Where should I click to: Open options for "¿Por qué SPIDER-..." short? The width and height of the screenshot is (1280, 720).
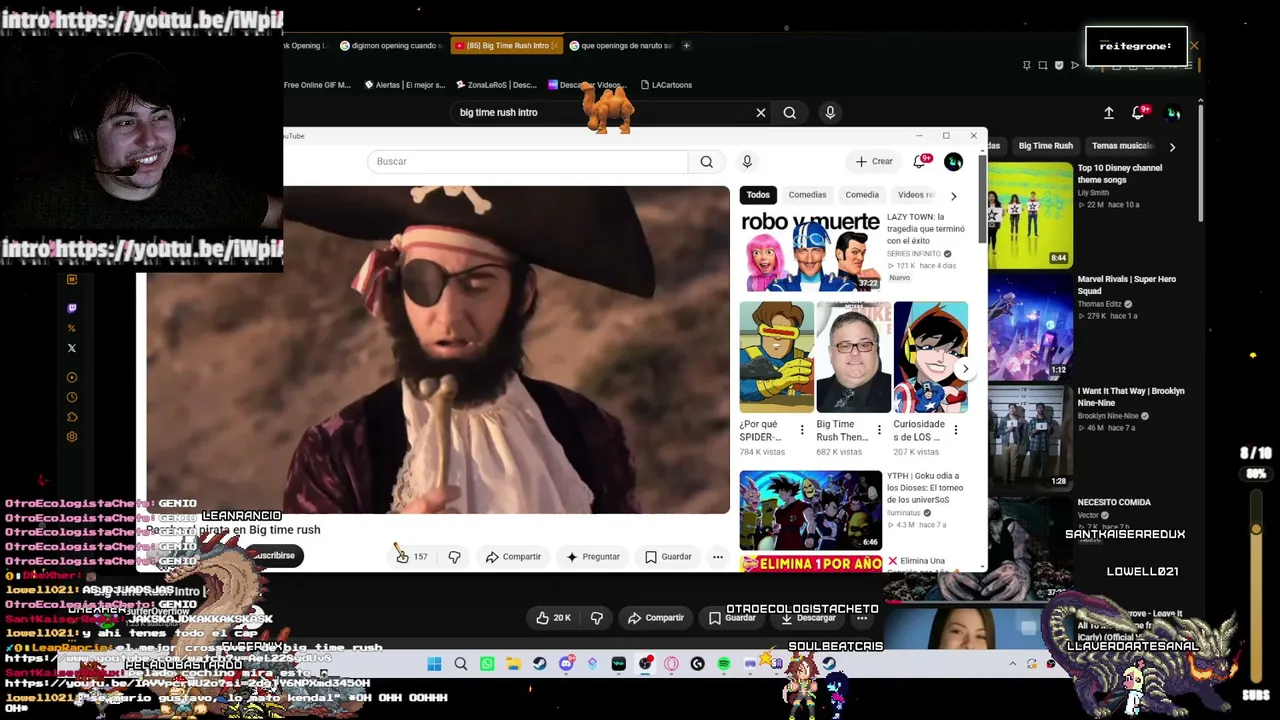[x=801, y=430]
